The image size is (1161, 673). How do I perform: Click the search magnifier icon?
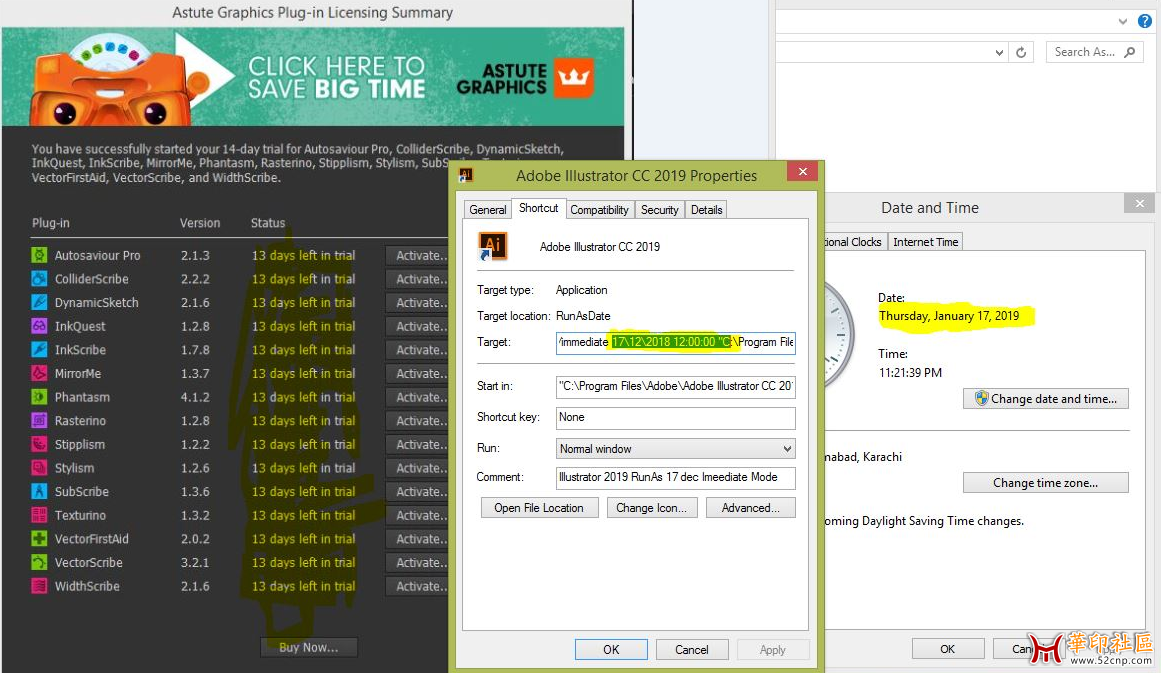click(1129, 52)
